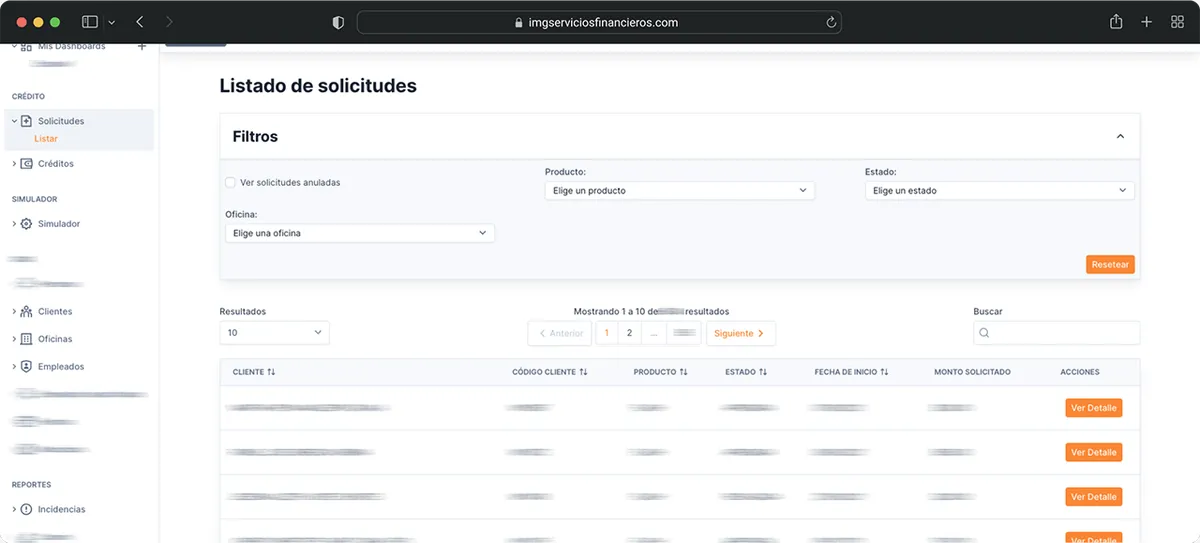
Task: Click Siguiente to view next page
Action: point(740,333)
